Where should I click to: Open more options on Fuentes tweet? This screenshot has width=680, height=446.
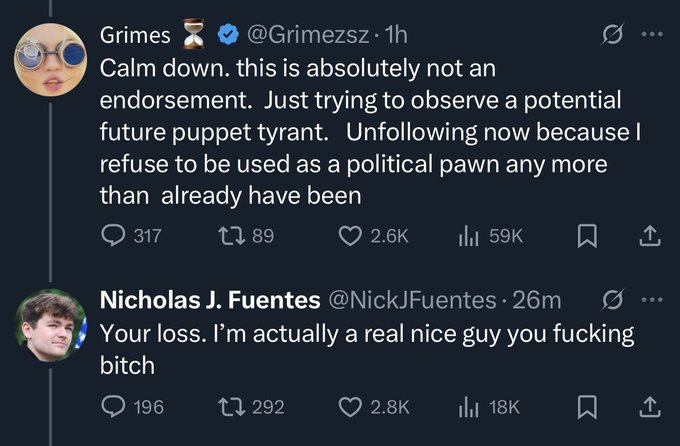pos(651,299)
